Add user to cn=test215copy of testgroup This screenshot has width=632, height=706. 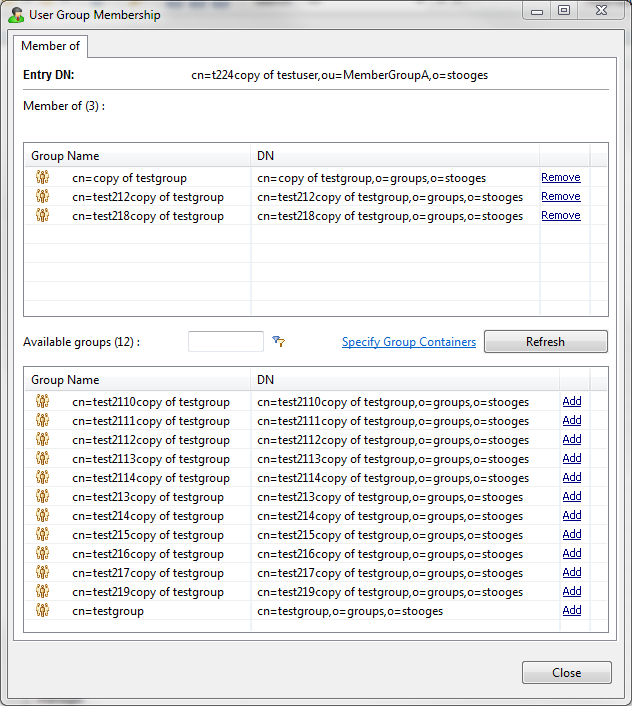pos(571,535)
